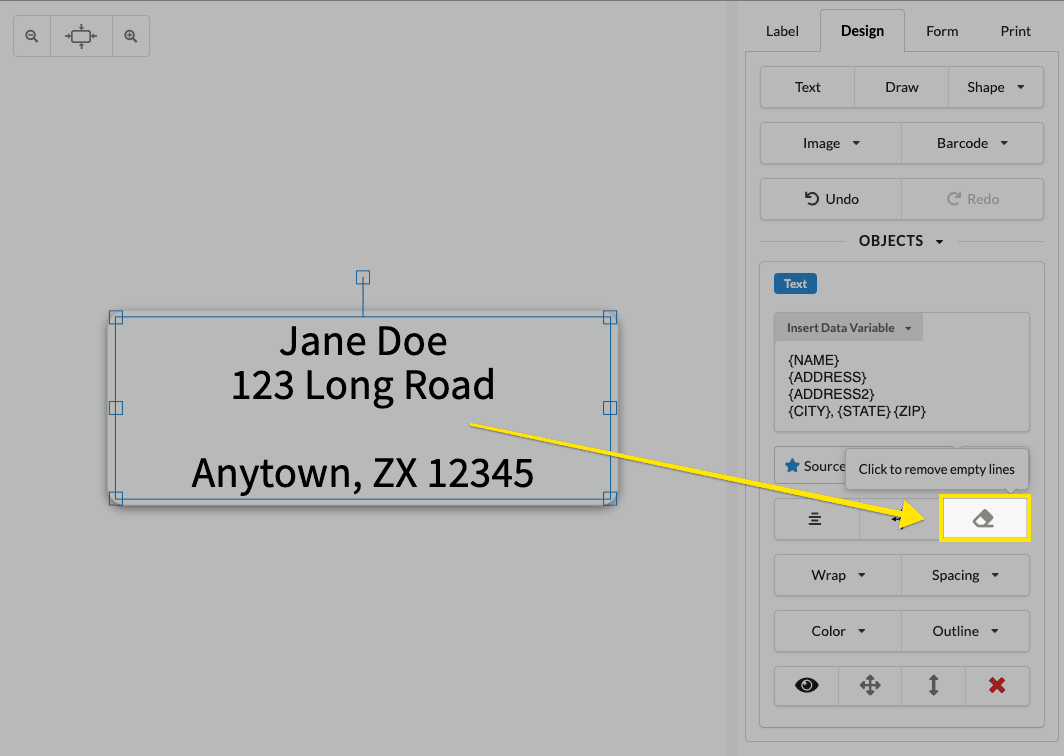Open the Outline dropdown

[964, 631]
